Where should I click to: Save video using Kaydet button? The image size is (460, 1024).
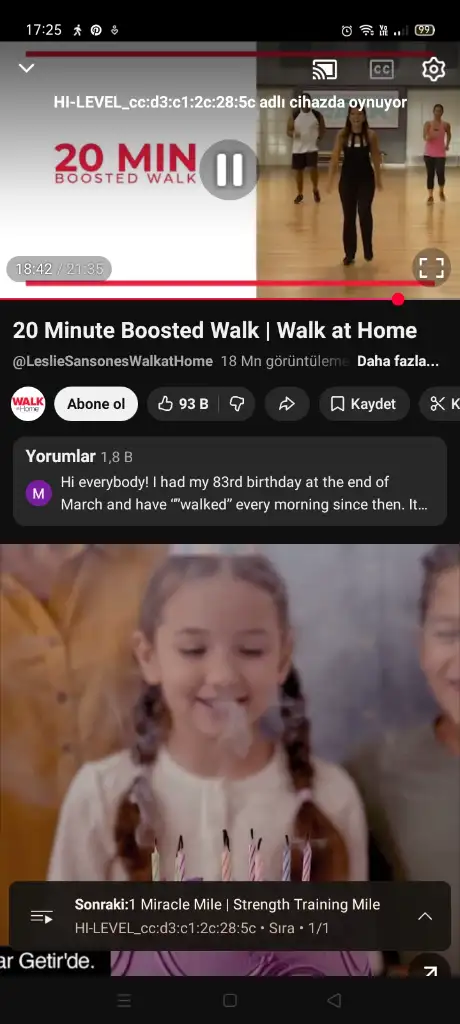[365, 404]
